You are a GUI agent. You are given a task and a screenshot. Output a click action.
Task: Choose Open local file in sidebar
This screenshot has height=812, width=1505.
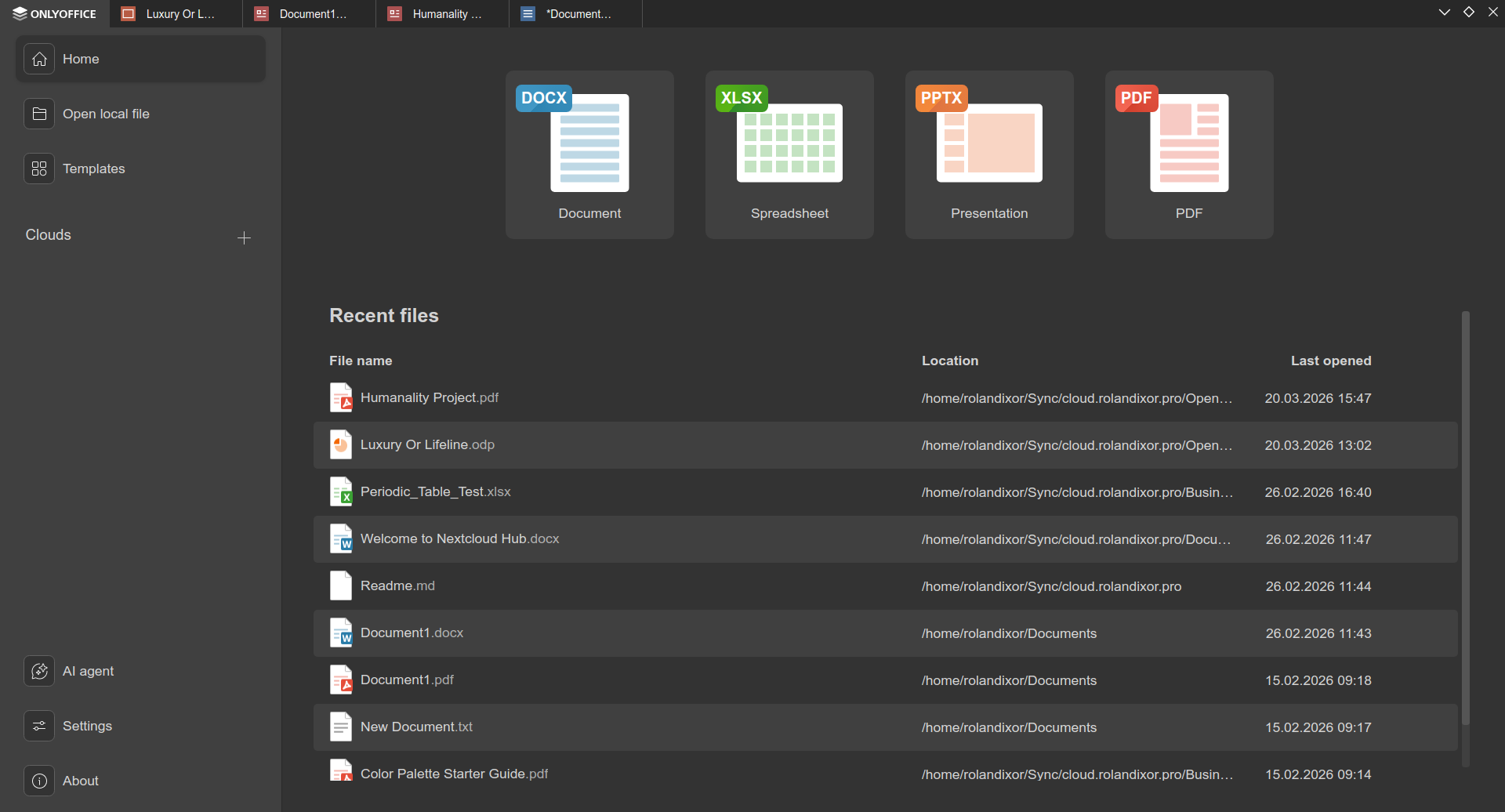pos(106,114)
